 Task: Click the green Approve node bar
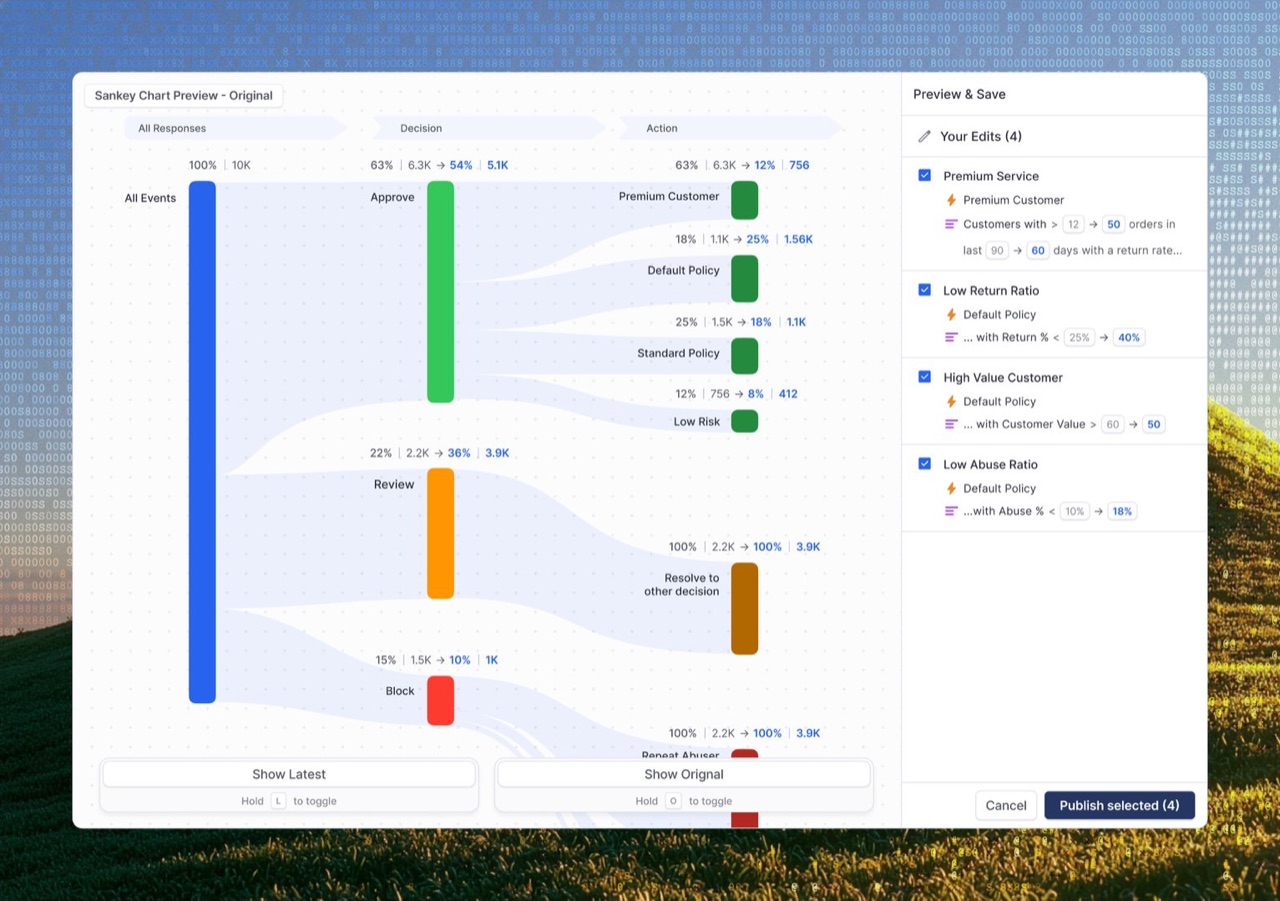click(440, 292)
